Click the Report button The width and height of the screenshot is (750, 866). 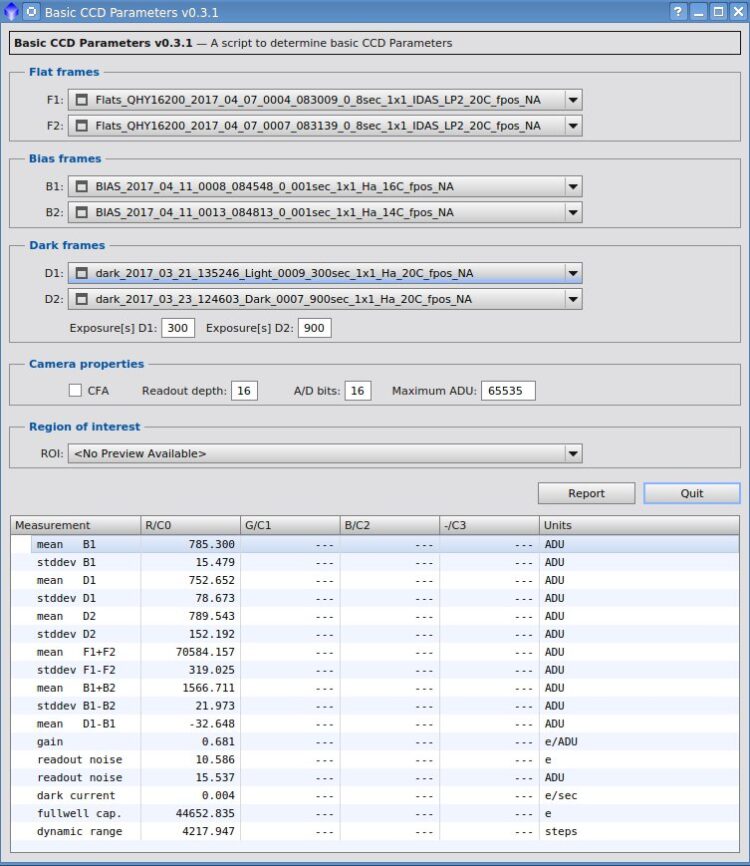587,493
